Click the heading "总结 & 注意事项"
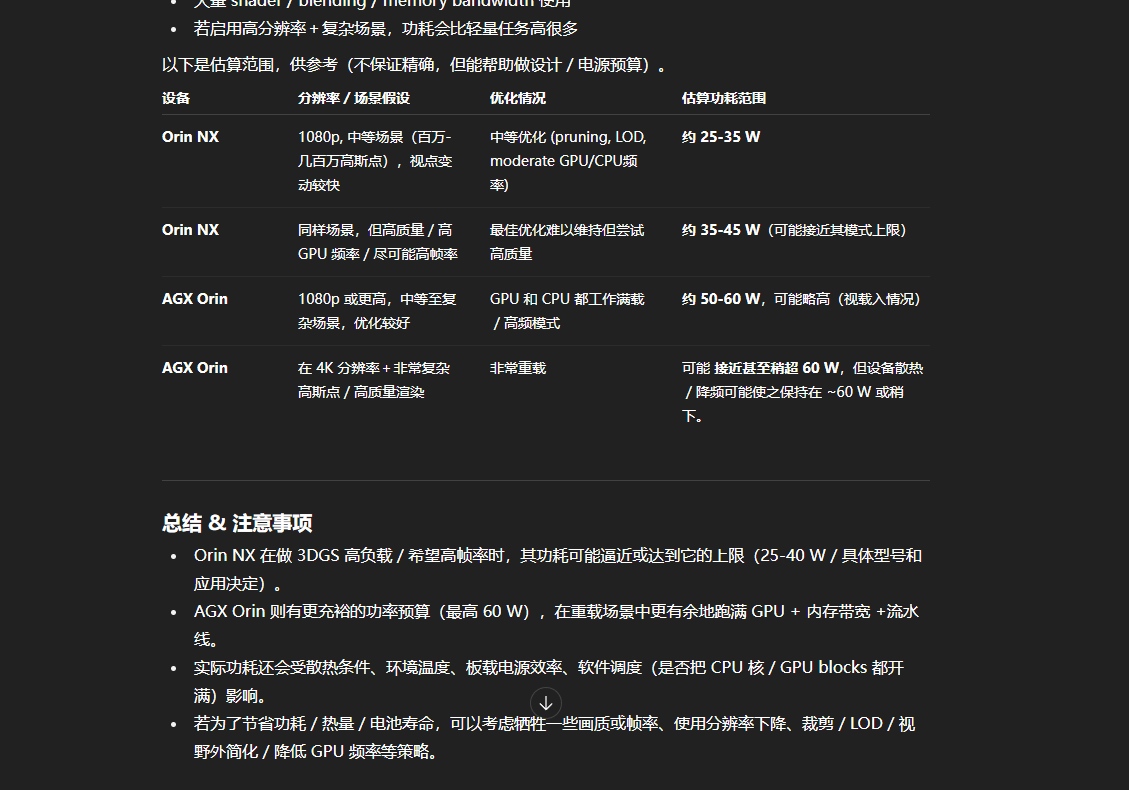 (237, 523)
